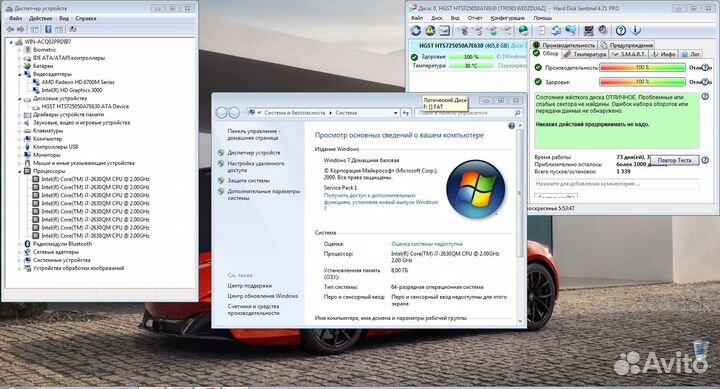Click the Производительность 100% gradient bar
This screenshot has height=389, width=720.
point(642,68)
